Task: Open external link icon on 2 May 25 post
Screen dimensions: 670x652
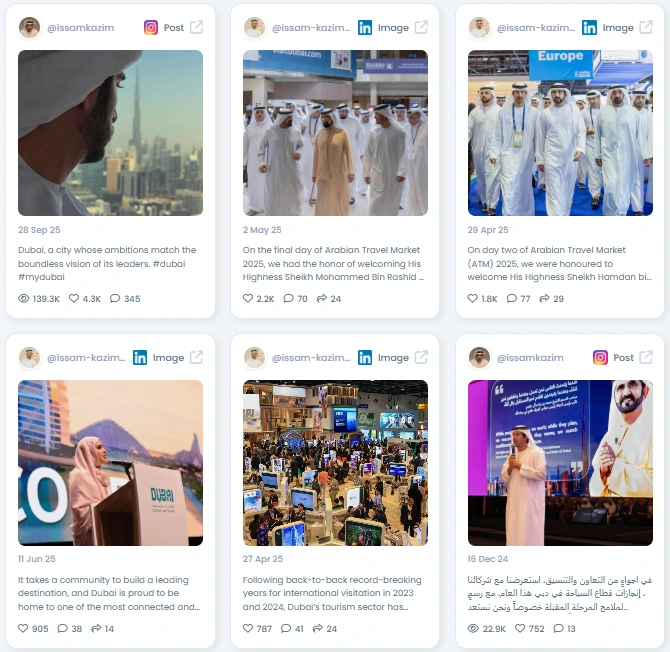Action: point(421,27)
